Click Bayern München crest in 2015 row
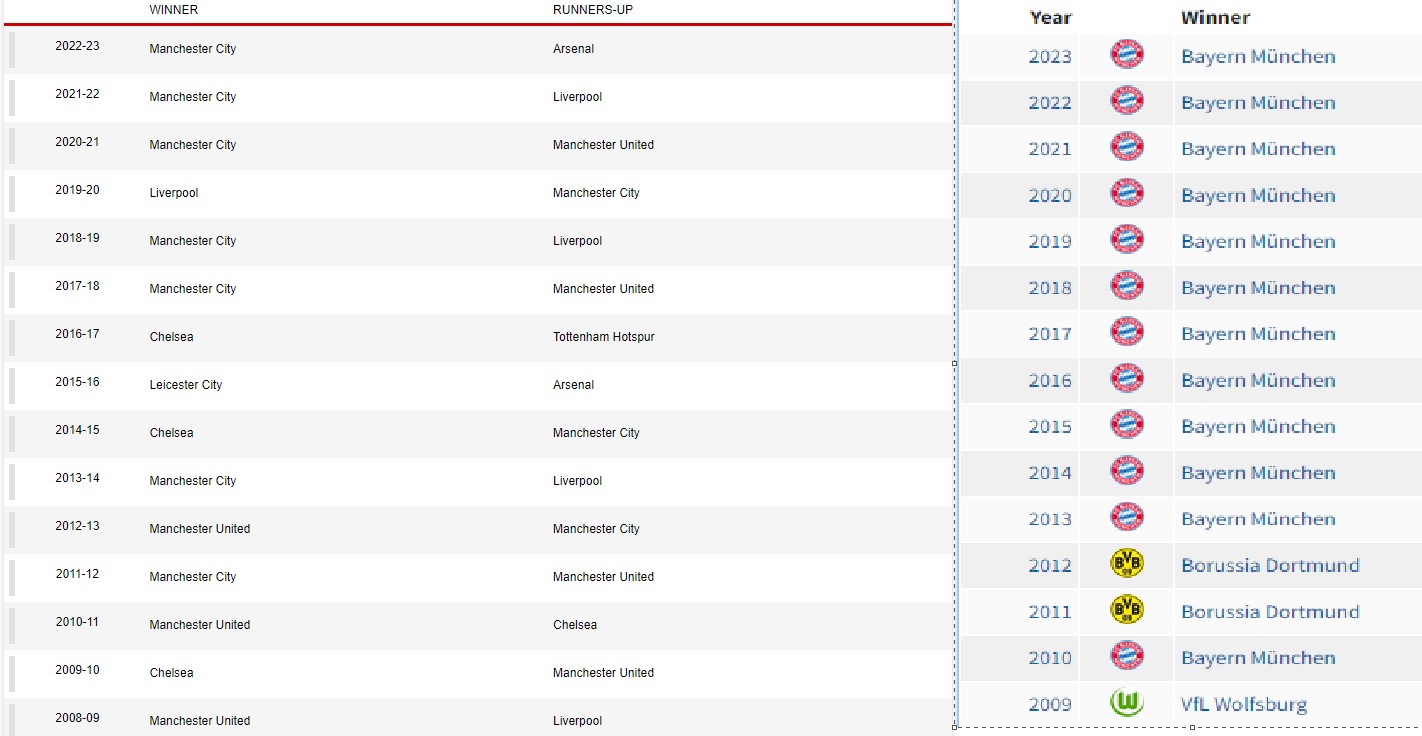This screenshot has width=1422, height=736. 1126,425
